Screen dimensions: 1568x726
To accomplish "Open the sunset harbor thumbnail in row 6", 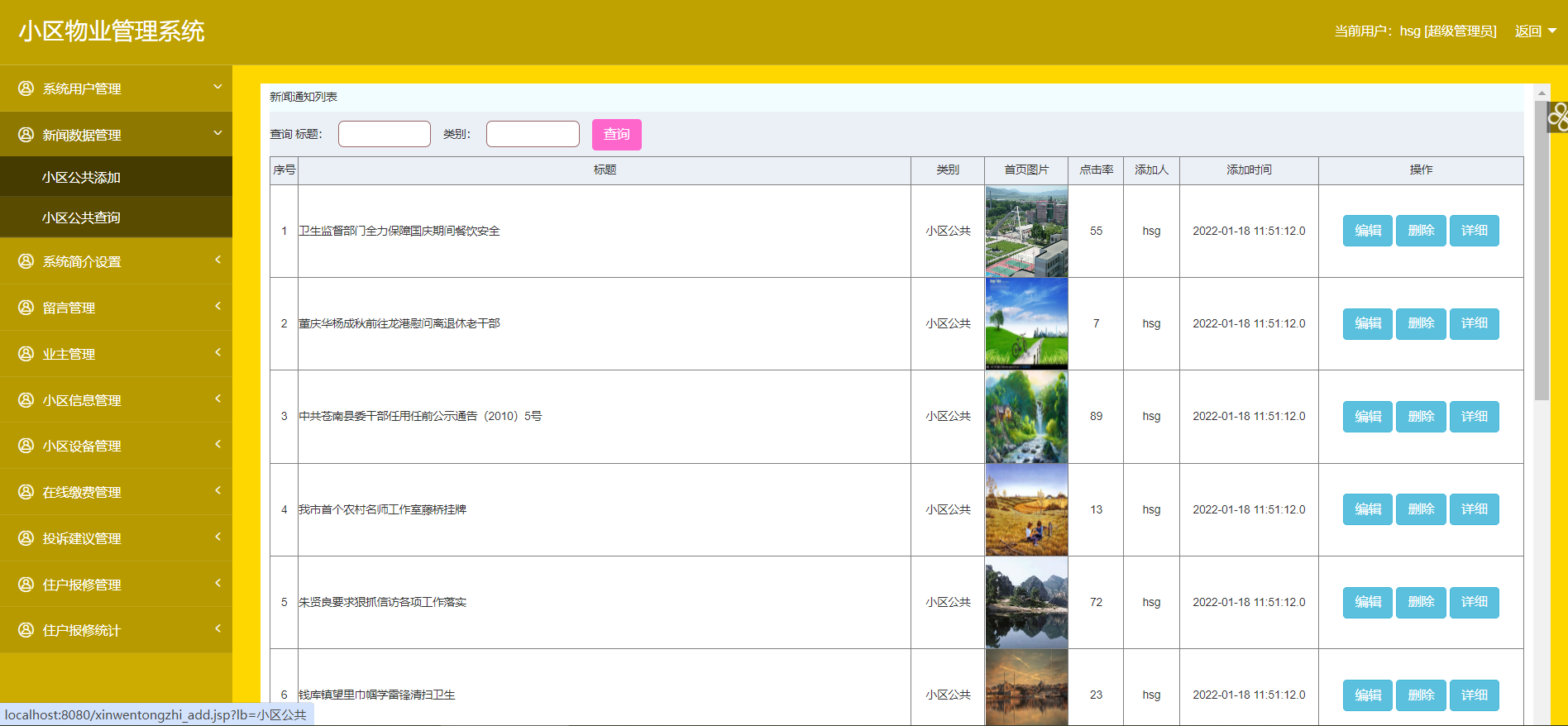I will (x=1026, y=688).
